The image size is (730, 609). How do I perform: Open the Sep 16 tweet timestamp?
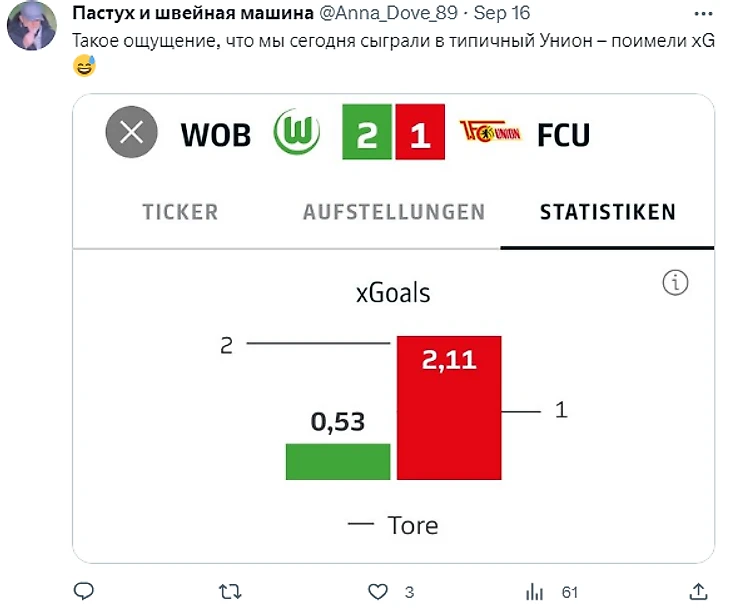(x=502, y=13)
